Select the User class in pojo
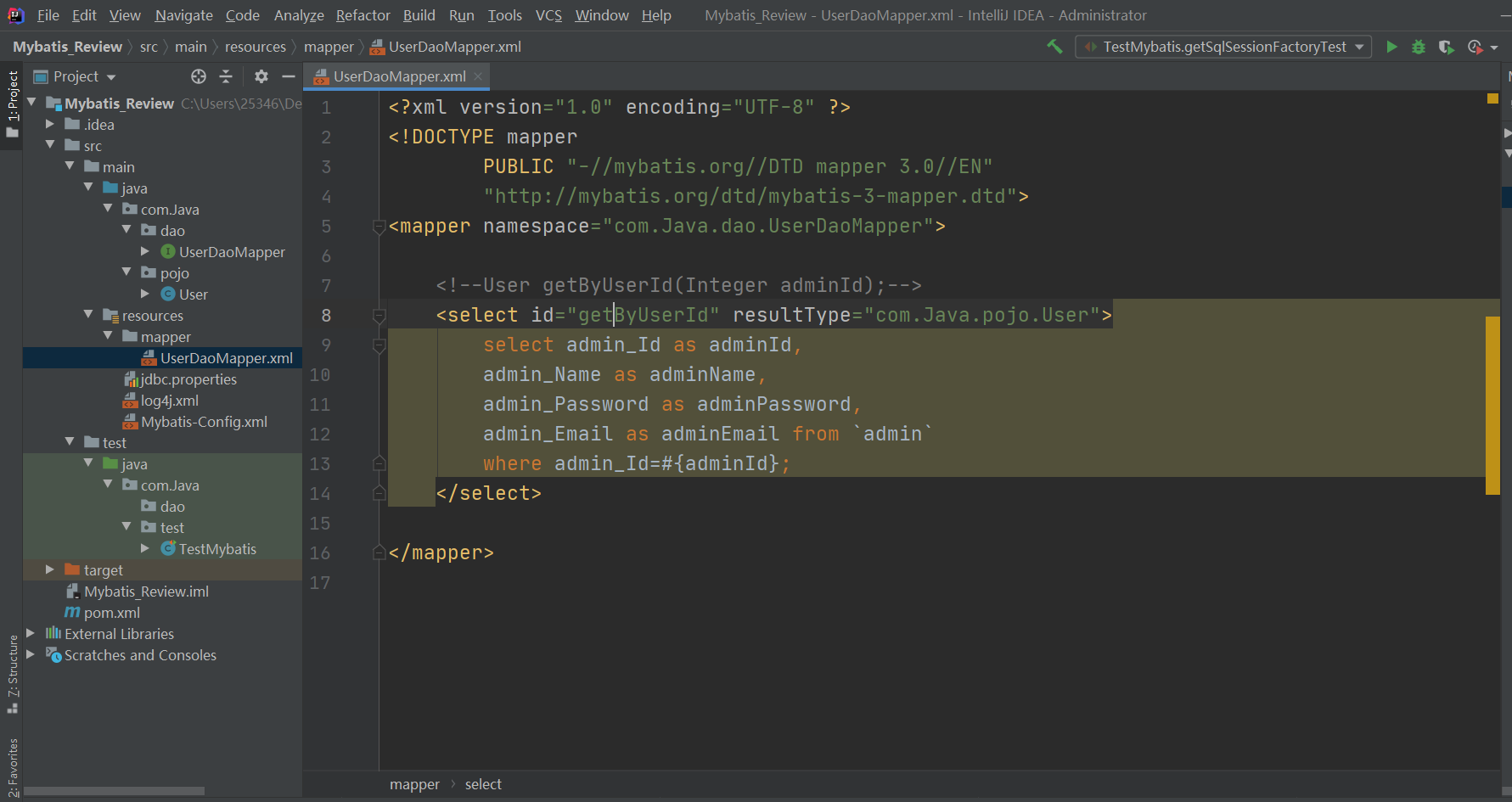The image size is (1512, 802). tap(193, 294)
